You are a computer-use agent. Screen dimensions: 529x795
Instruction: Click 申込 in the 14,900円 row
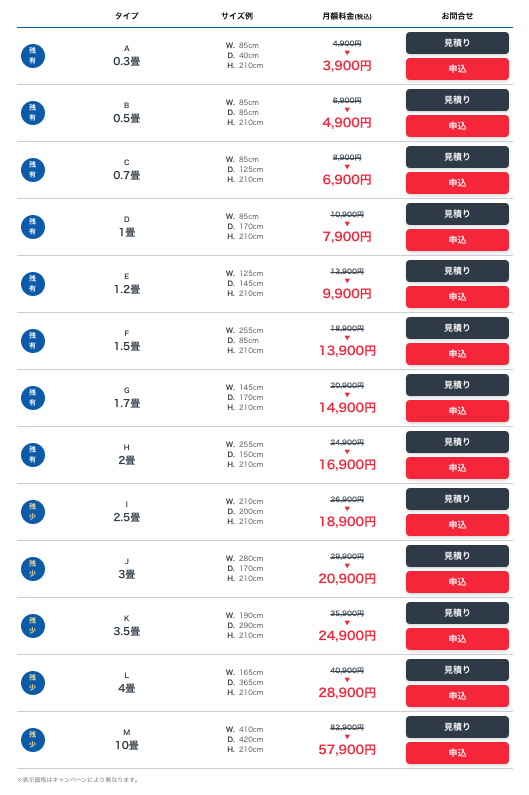point(457,411)
